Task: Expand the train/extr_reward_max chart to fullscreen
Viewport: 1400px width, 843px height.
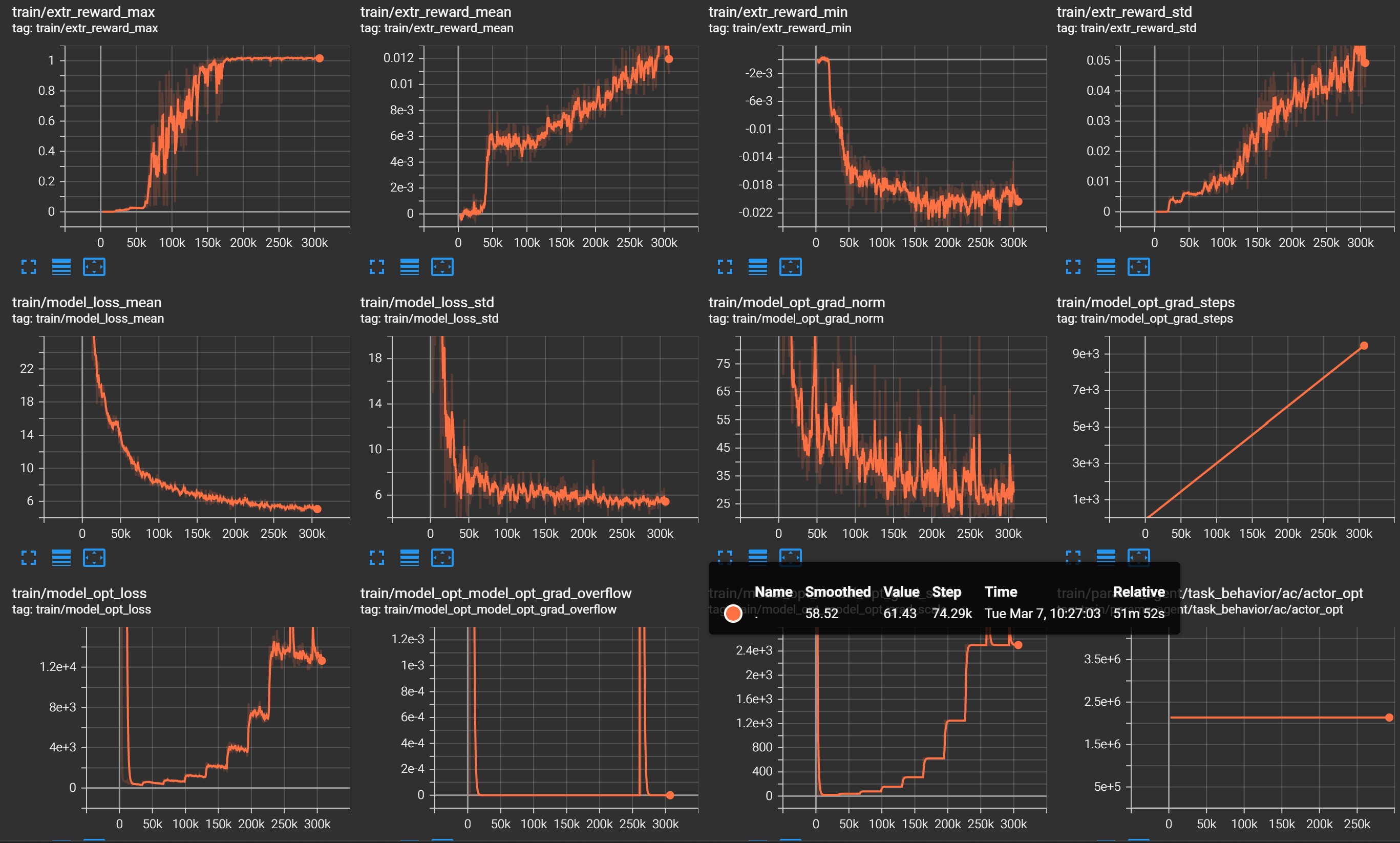Action: point(29,267)
